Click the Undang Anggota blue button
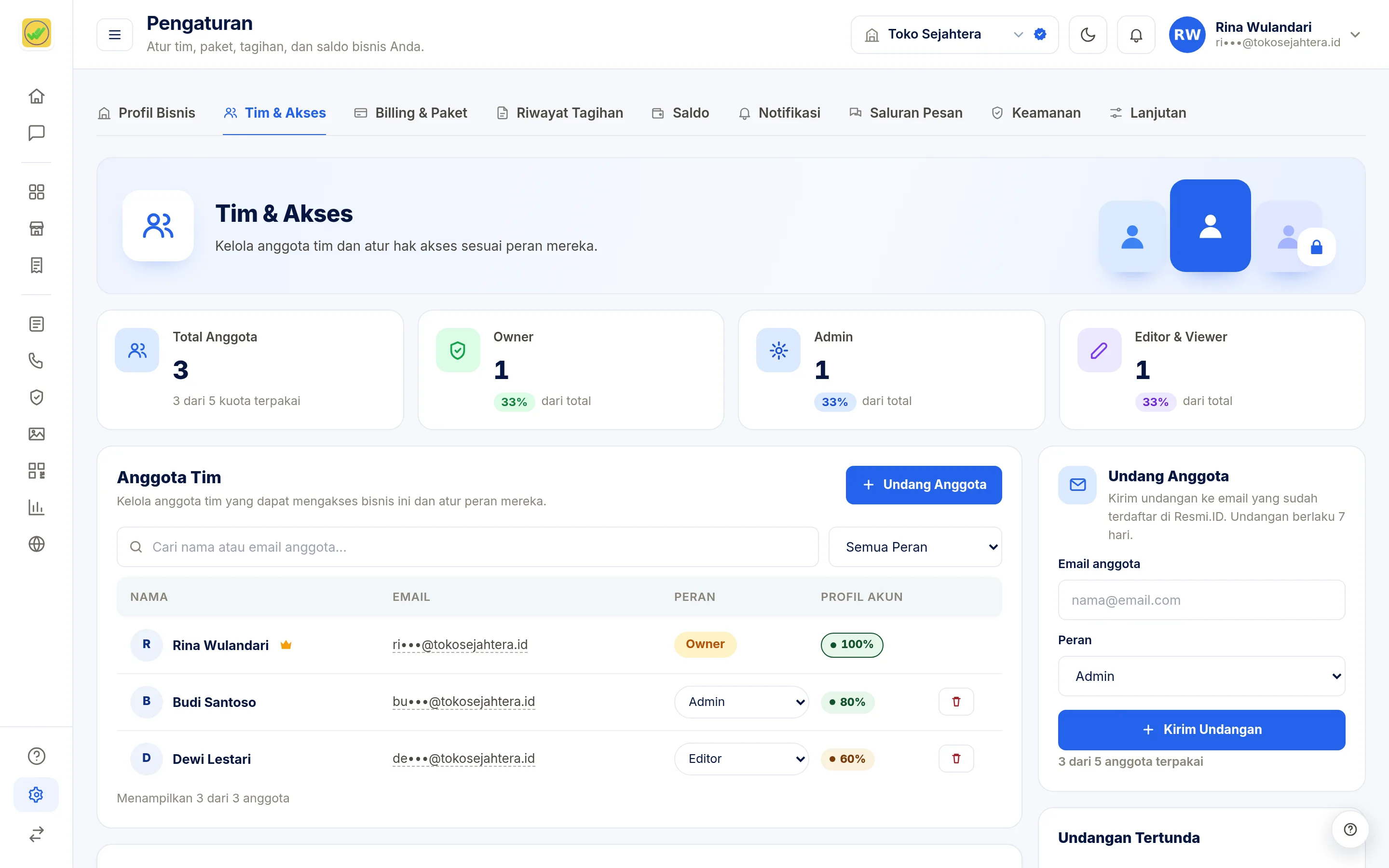The width and height of the screenshot is (1389, 868). pos(924,485)
